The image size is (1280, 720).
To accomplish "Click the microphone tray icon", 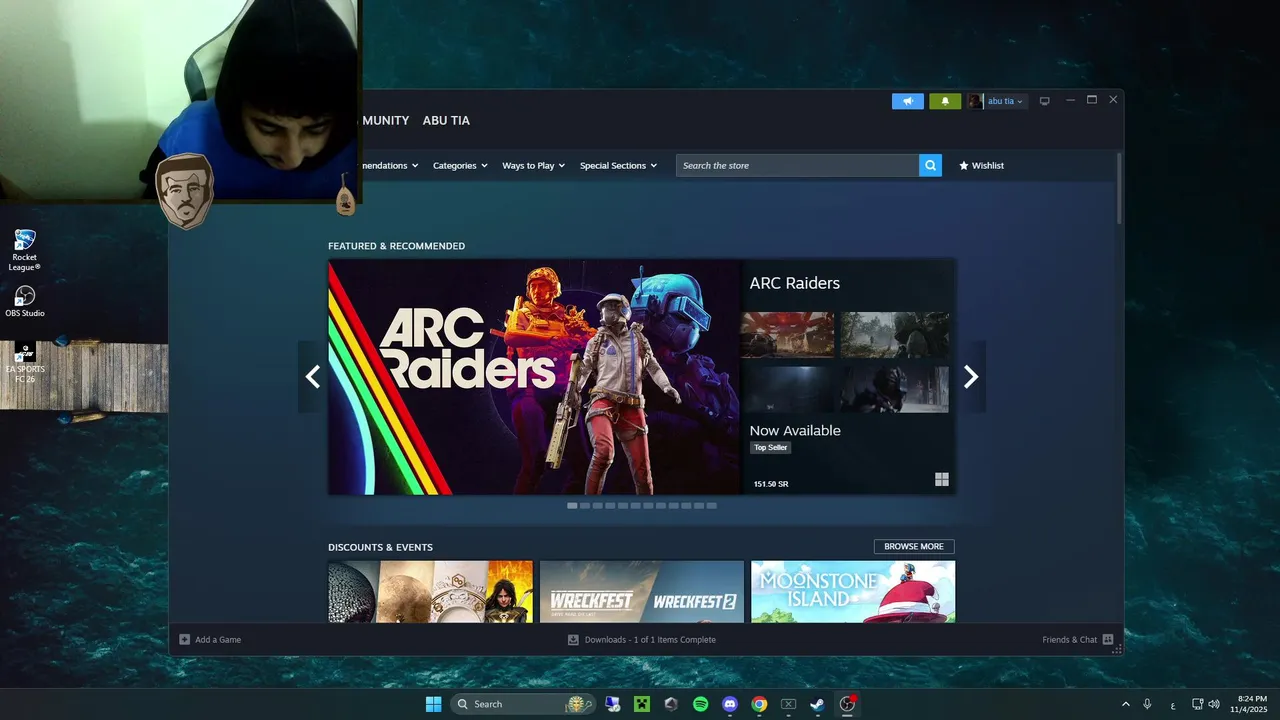I will pyautogui.click(x=1147, y=704).
